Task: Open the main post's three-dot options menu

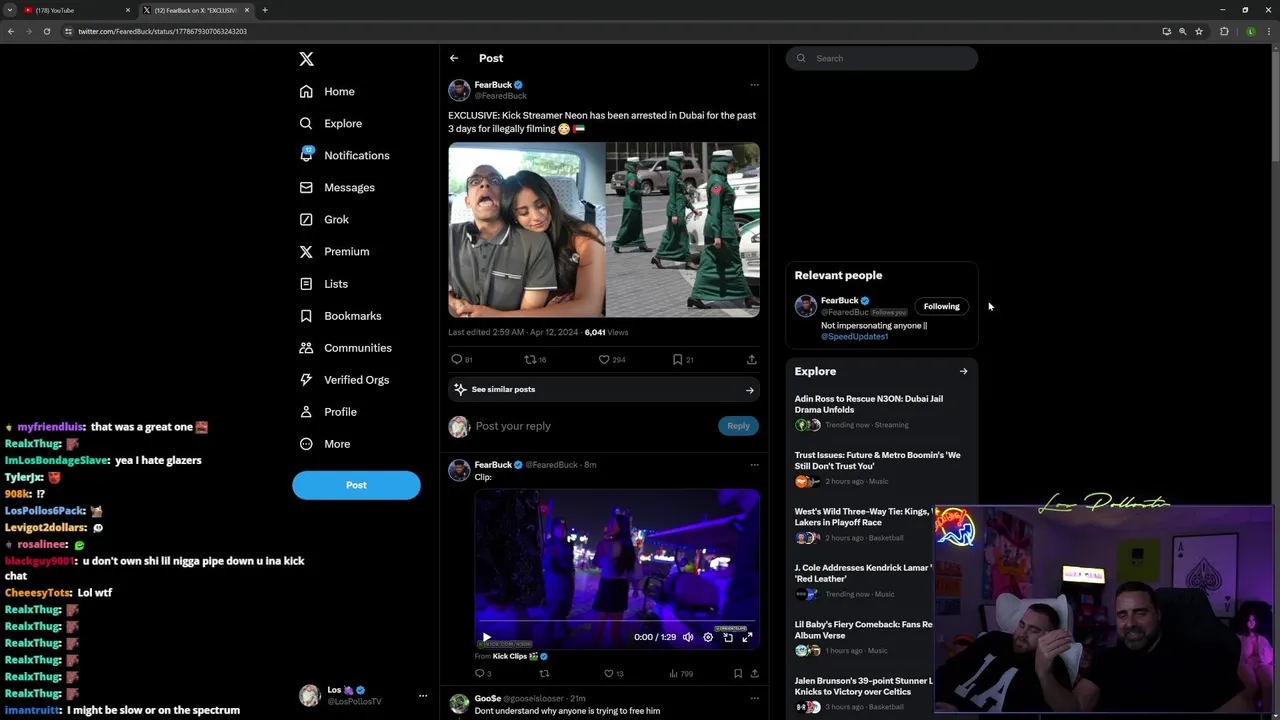Action: (754, 85)
